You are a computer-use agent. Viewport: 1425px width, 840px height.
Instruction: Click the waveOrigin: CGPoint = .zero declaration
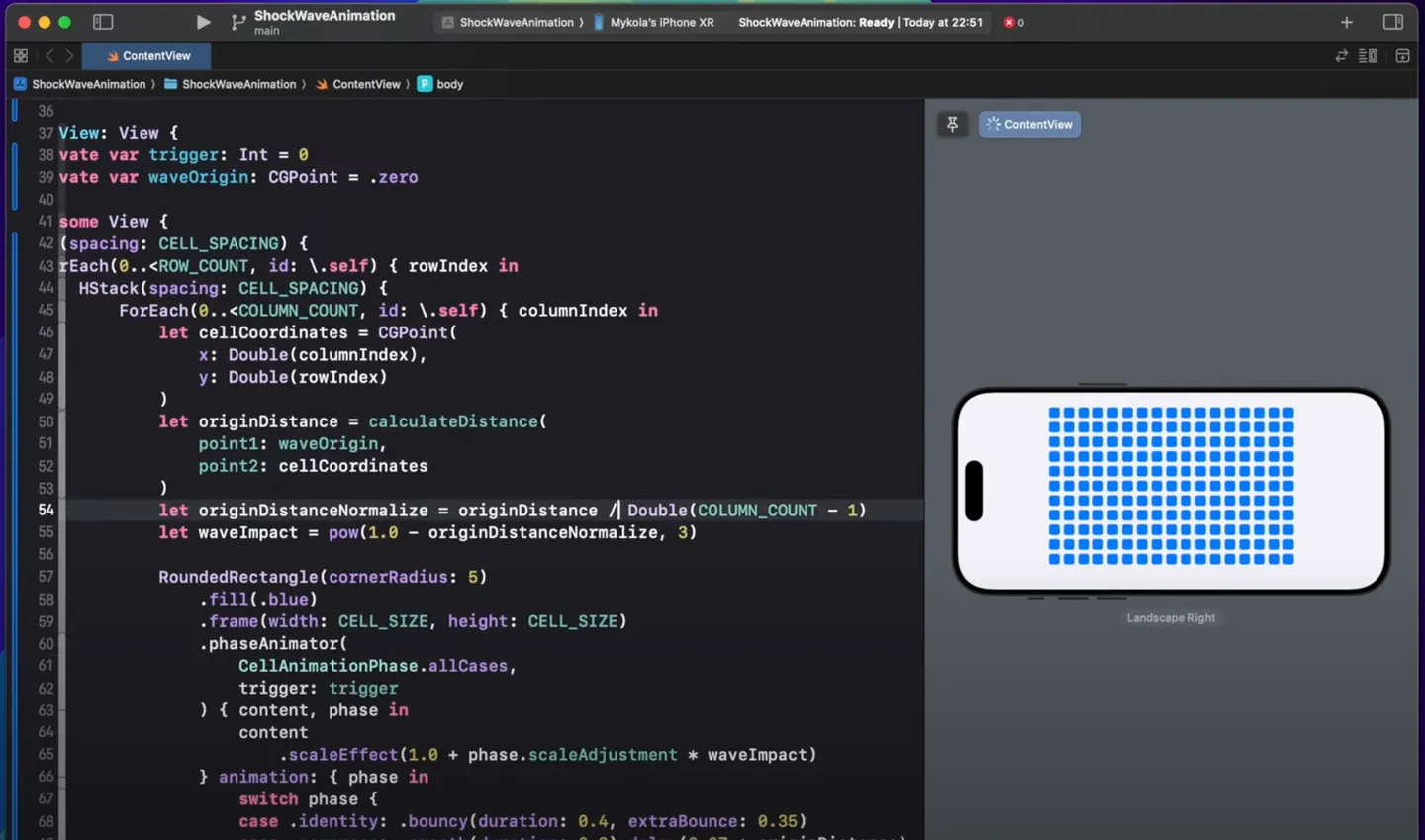click(x=283, y=178)
